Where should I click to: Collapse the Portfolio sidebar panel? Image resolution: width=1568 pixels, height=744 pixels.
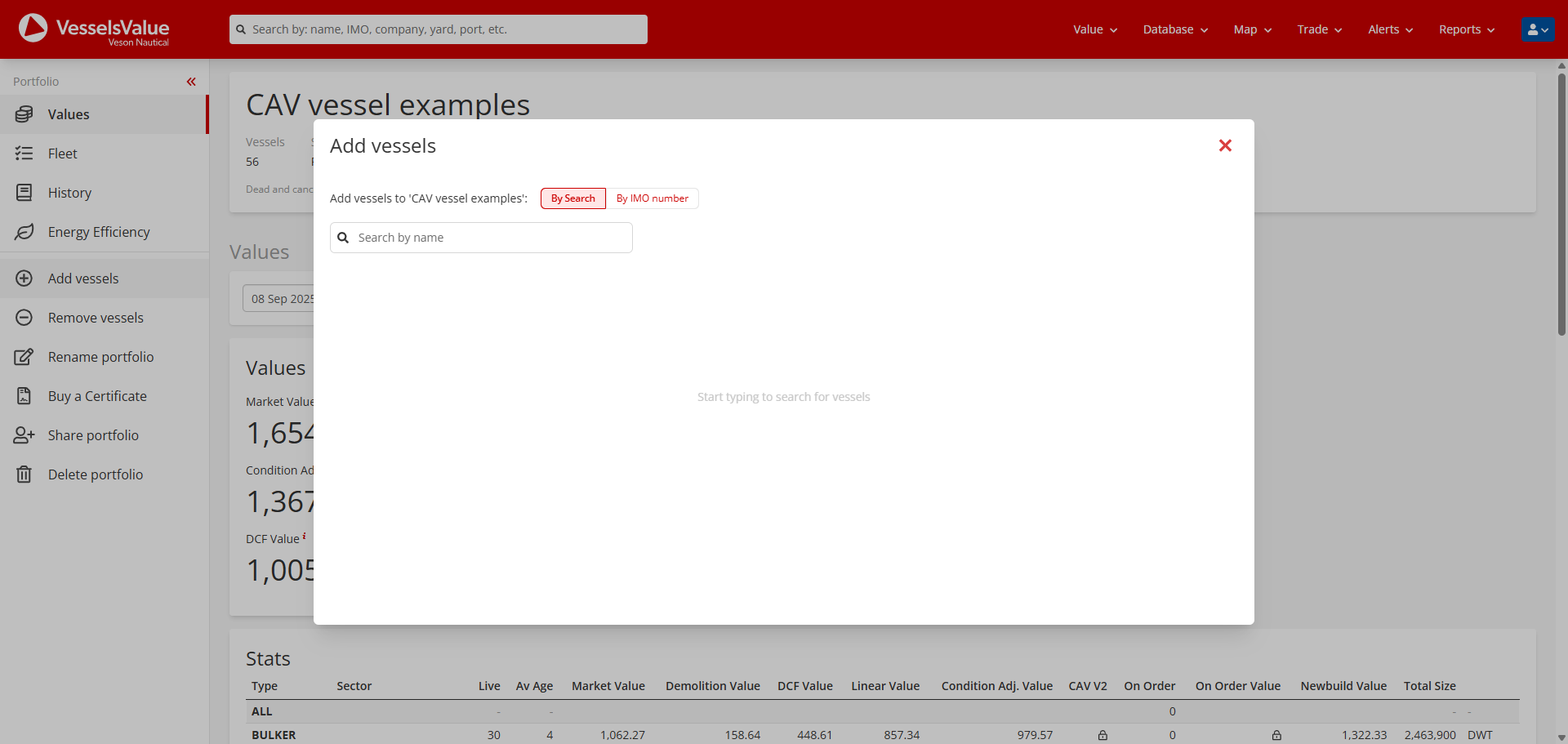(191, 82)
